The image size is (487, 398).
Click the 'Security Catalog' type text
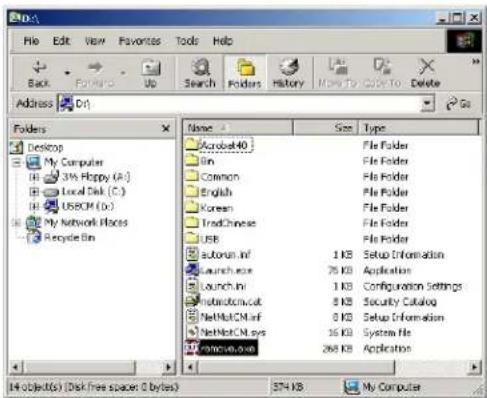coord(400,302)
